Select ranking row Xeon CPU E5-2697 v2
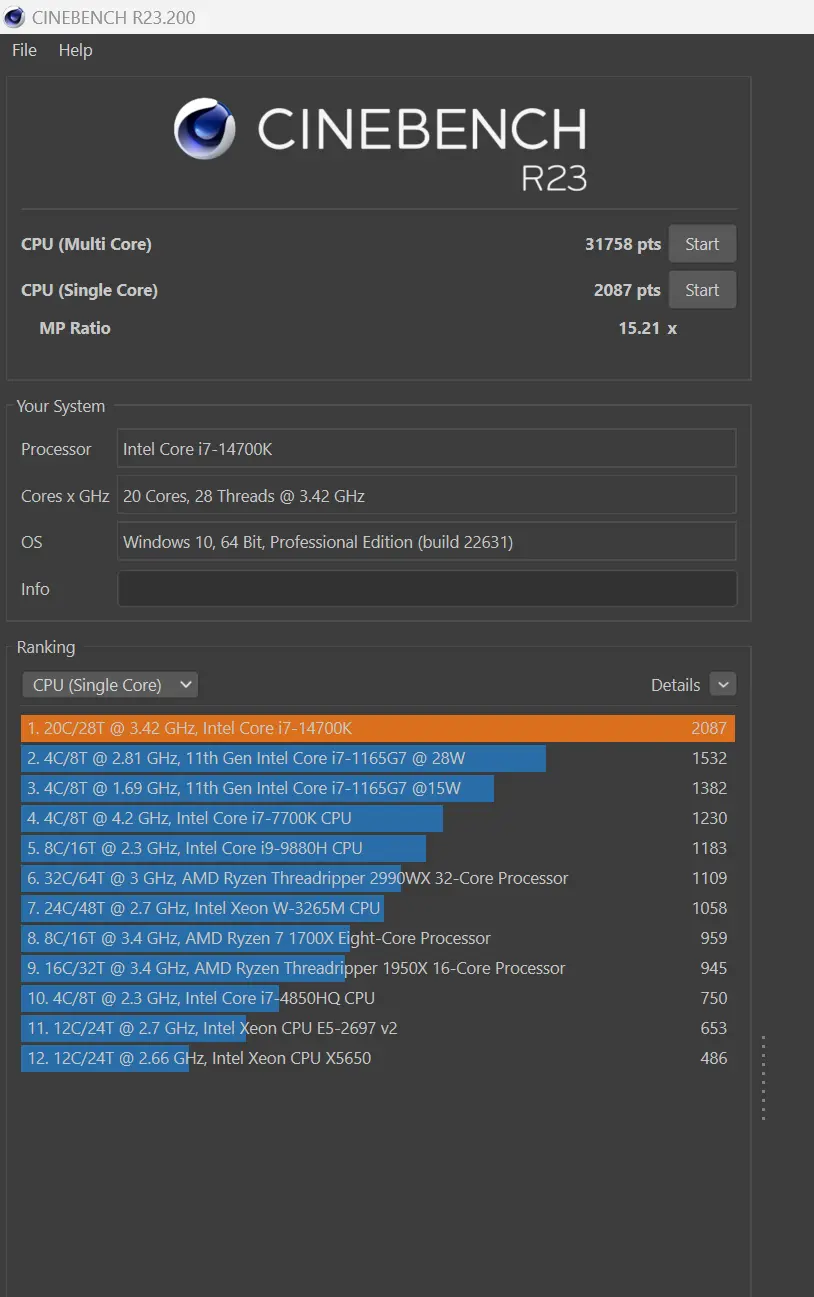This screenshot has height=1297, width=814. [378, 1028]
